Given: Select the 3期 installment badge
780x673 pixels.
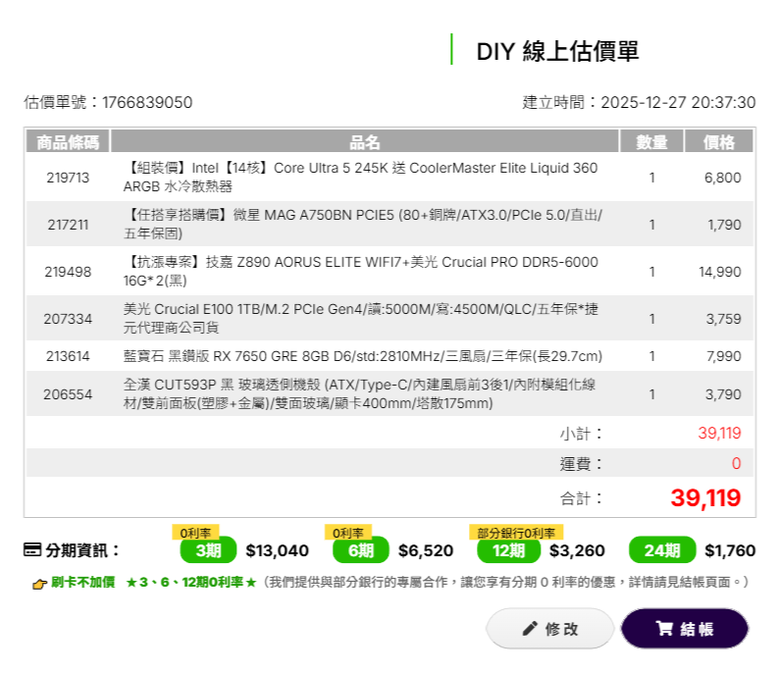Looking at the screenshot, I should [208, 550].
